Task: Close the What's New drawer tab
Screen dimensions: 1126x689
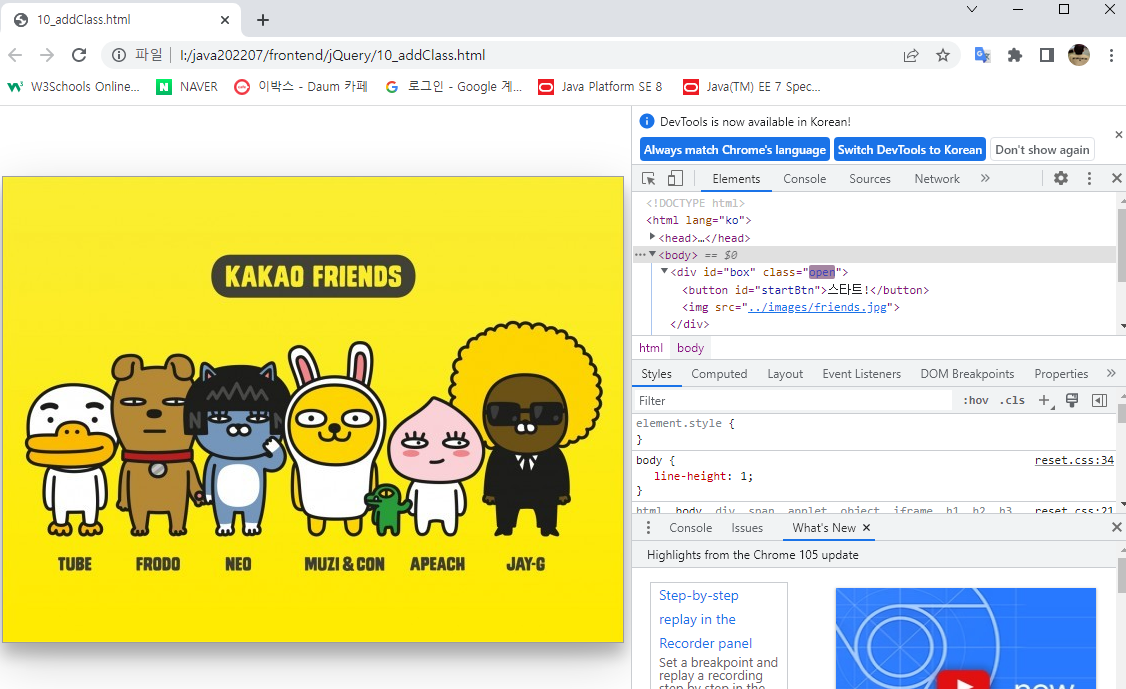Action: [866, 527]
